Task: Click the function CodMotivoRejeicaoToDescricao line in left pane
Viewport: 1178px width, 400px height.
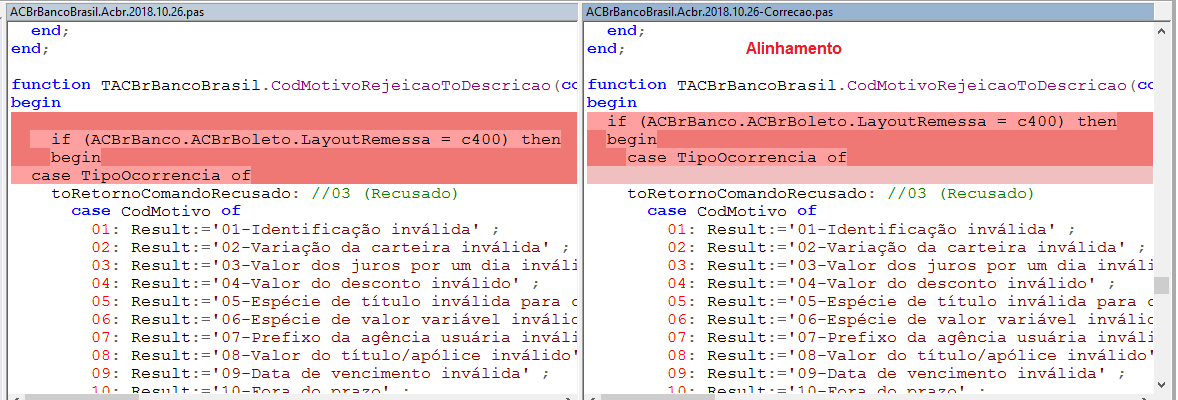Action: pos(294,85)
